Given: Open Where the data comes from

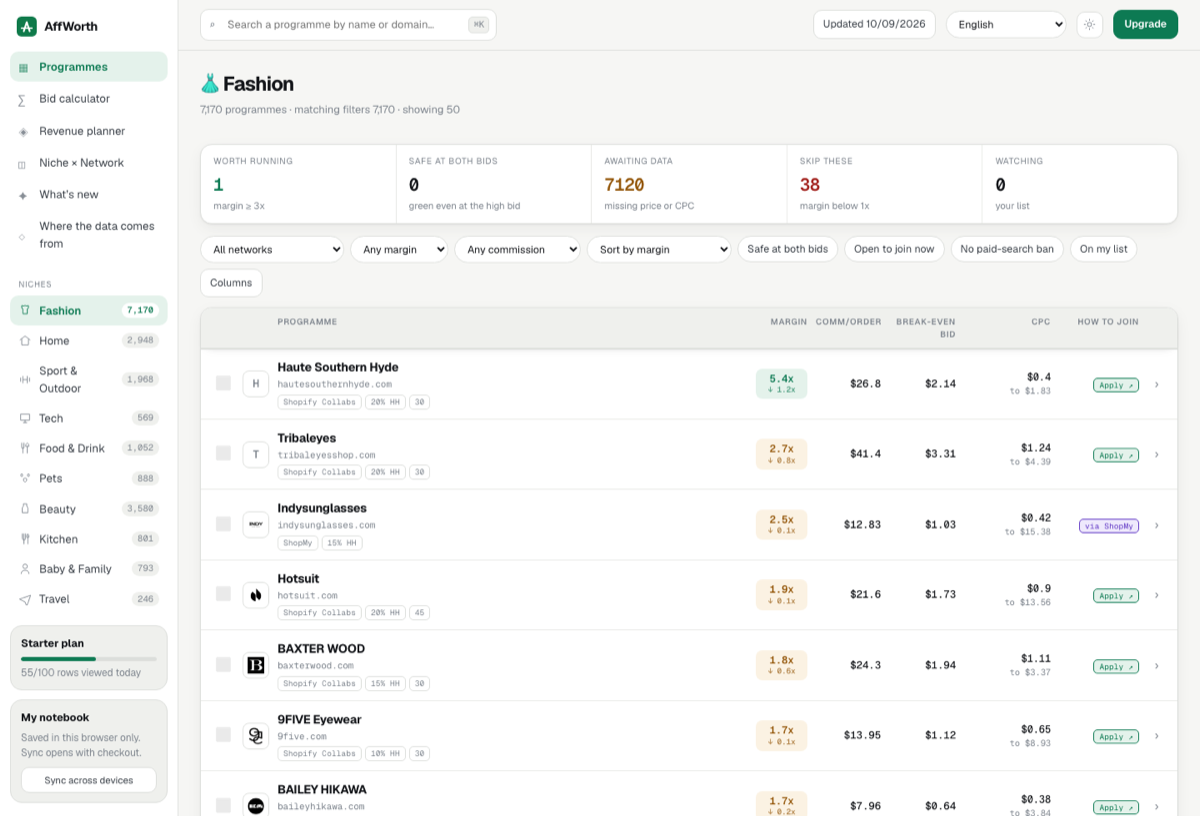Looking at the screenshot, I should coord(89,235).
